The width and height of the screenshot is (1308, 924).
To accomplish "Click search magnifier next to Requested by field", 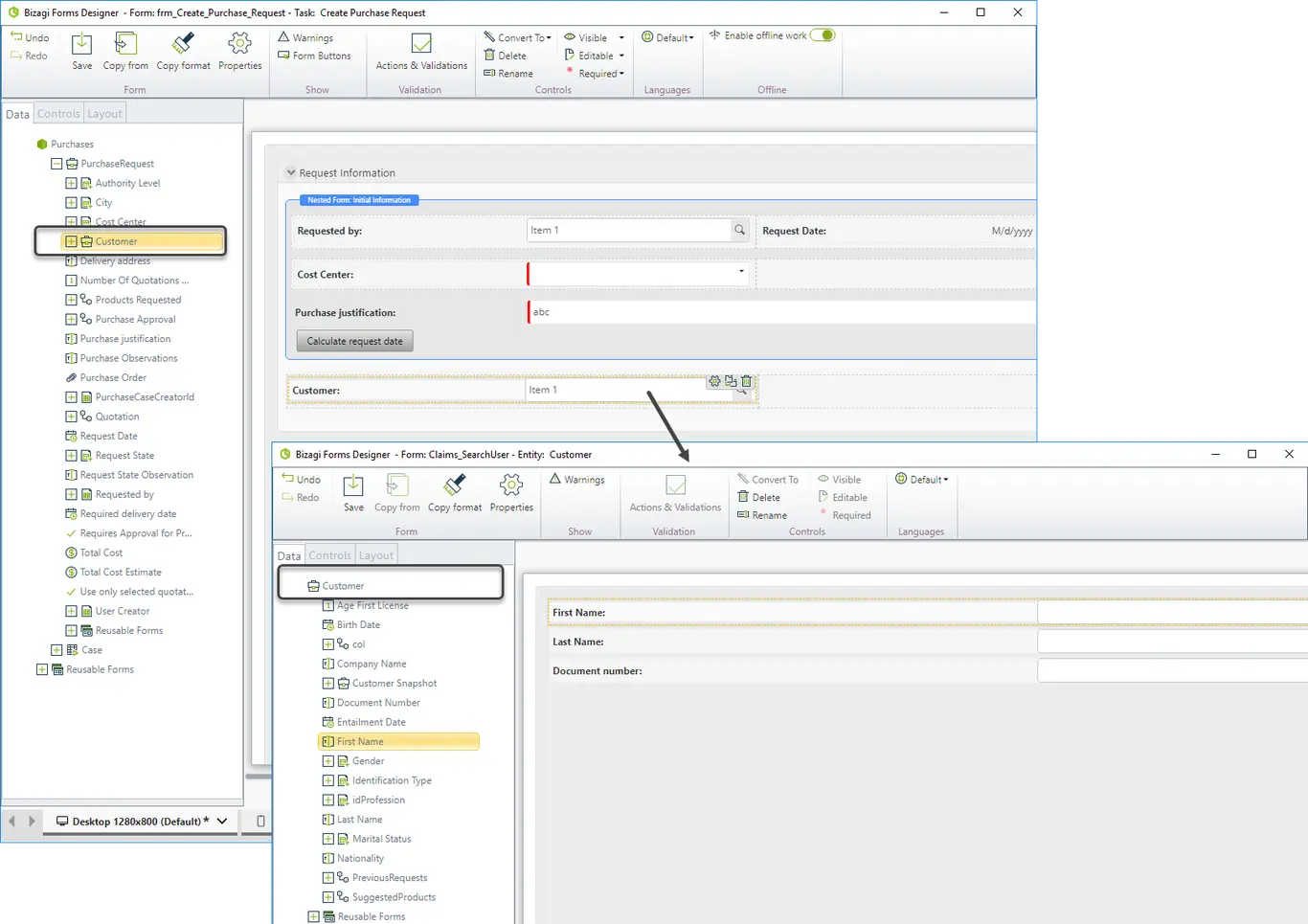I will coord(739,230).
